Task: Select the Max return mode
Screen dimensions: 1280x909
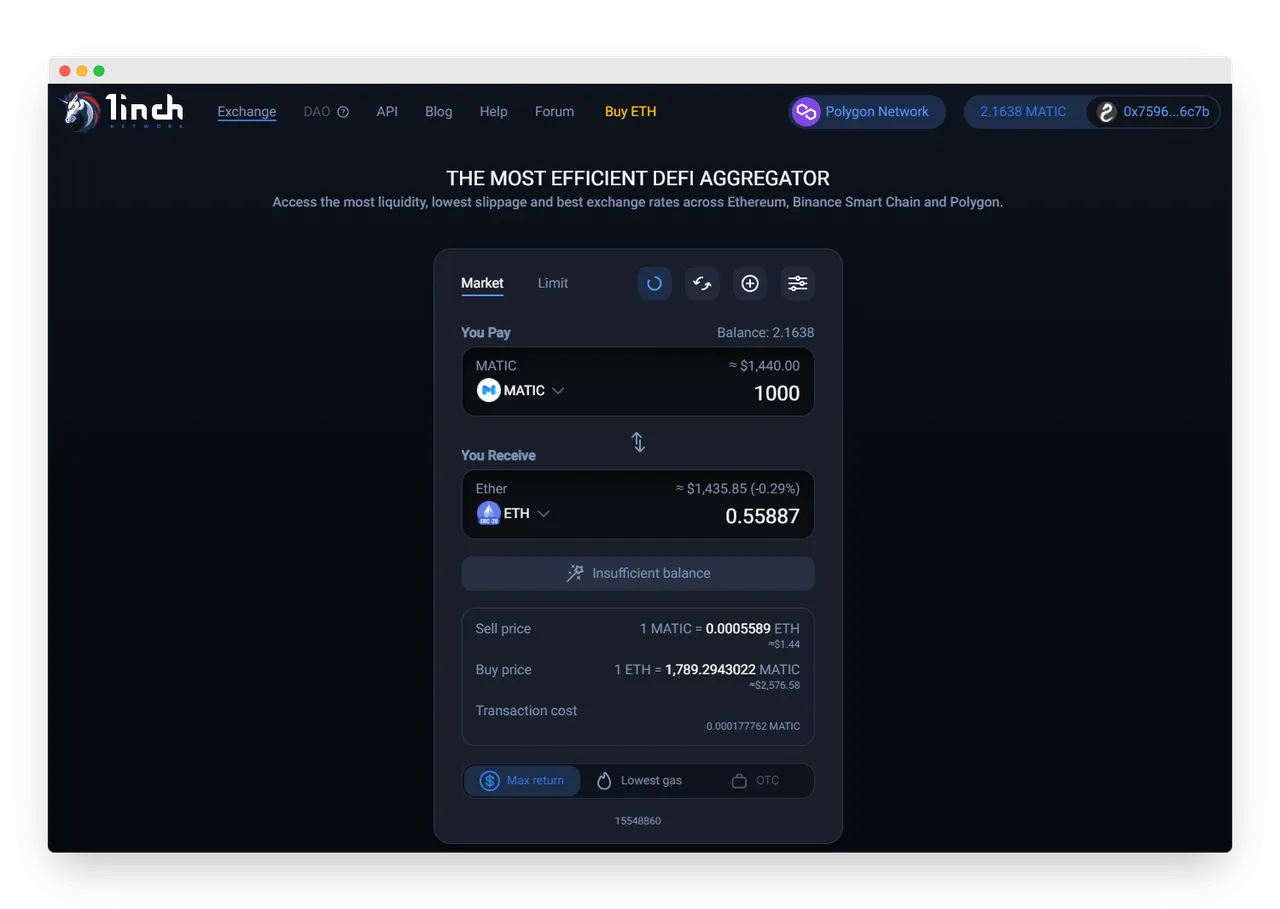Action: click(x=522, y=780)
